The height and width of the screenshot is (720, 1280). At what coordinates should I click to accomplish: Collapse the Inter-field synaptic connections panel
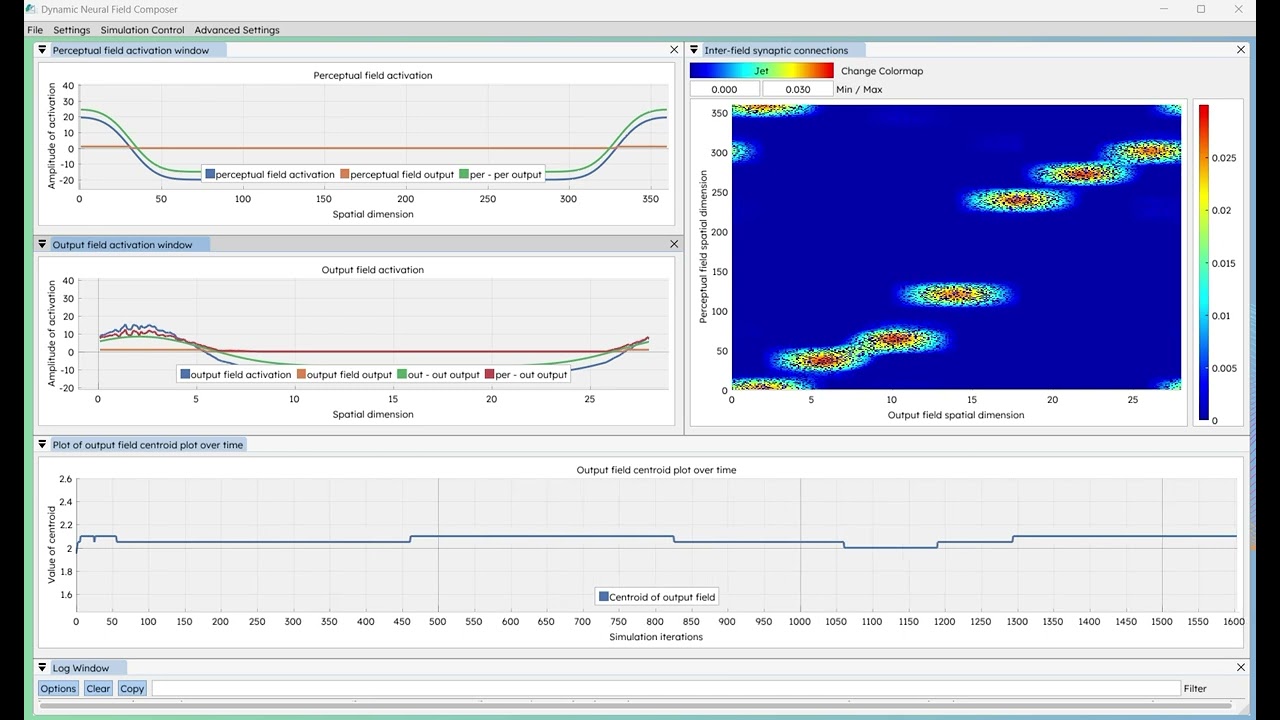click(694, 50)
